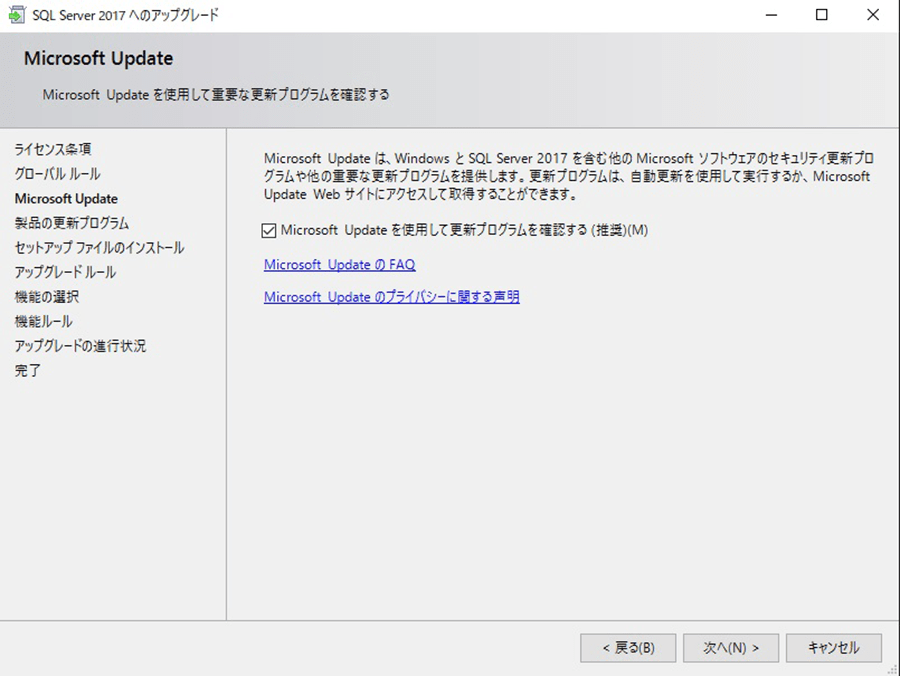
Task: Select the bold Microsoft Update sidebar step
Action: point(66,199)
